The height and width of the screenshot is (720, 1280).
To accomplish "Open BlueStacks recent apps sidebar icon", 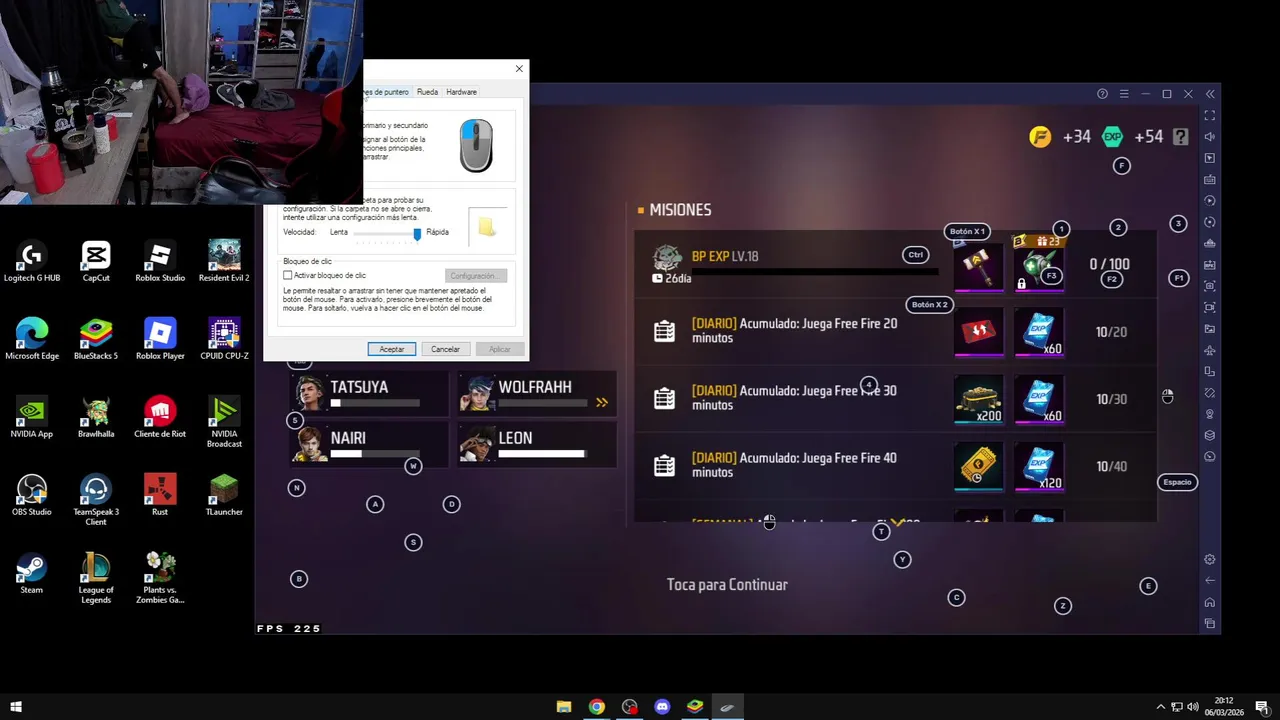I will (1210, 624).
